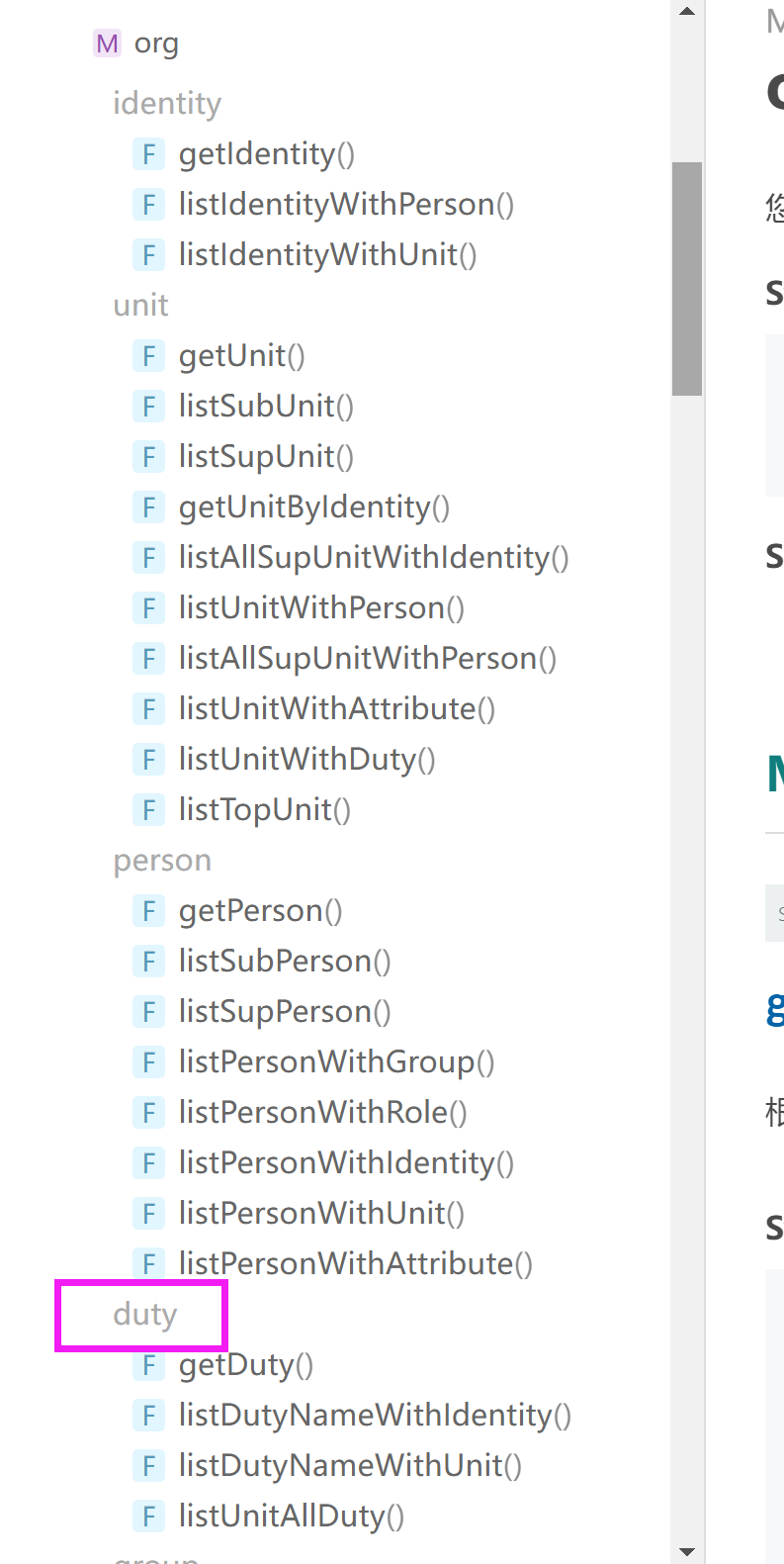Click the purple M icon beside org
The width and height of the screenshot is (784, 1564).
[107, 44]
